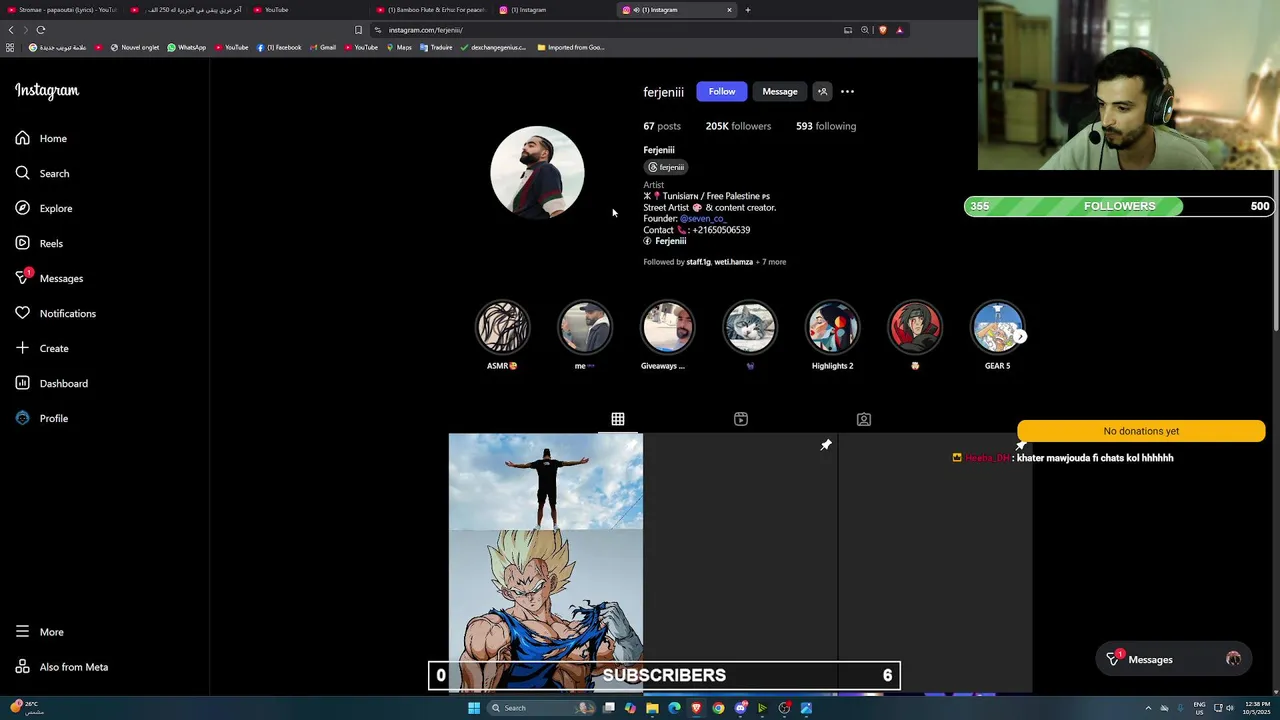Open the Giveaways story highlight
Viewport: 1280px width, 720px height.
[x=667, y=328]
